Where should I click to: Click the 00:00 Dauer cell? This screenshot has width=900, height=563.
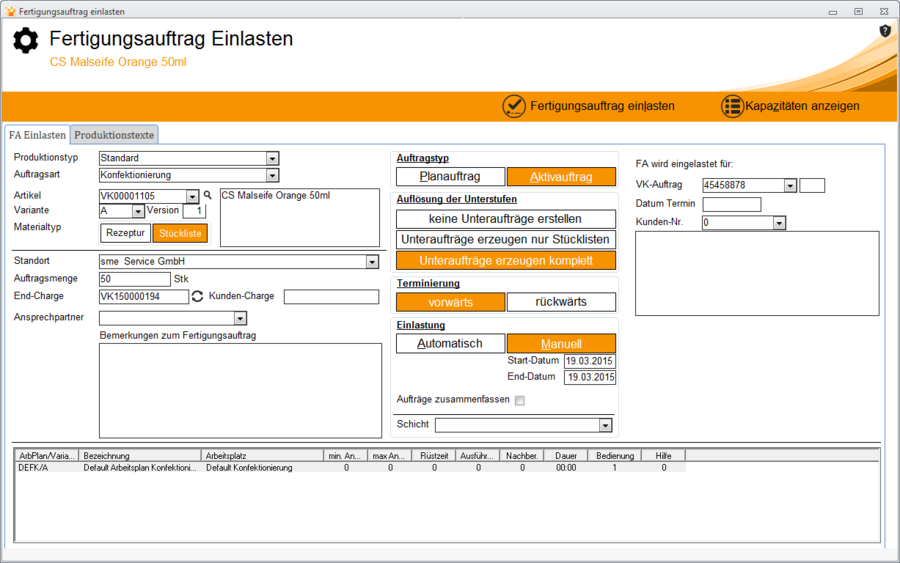click(566, 468)
